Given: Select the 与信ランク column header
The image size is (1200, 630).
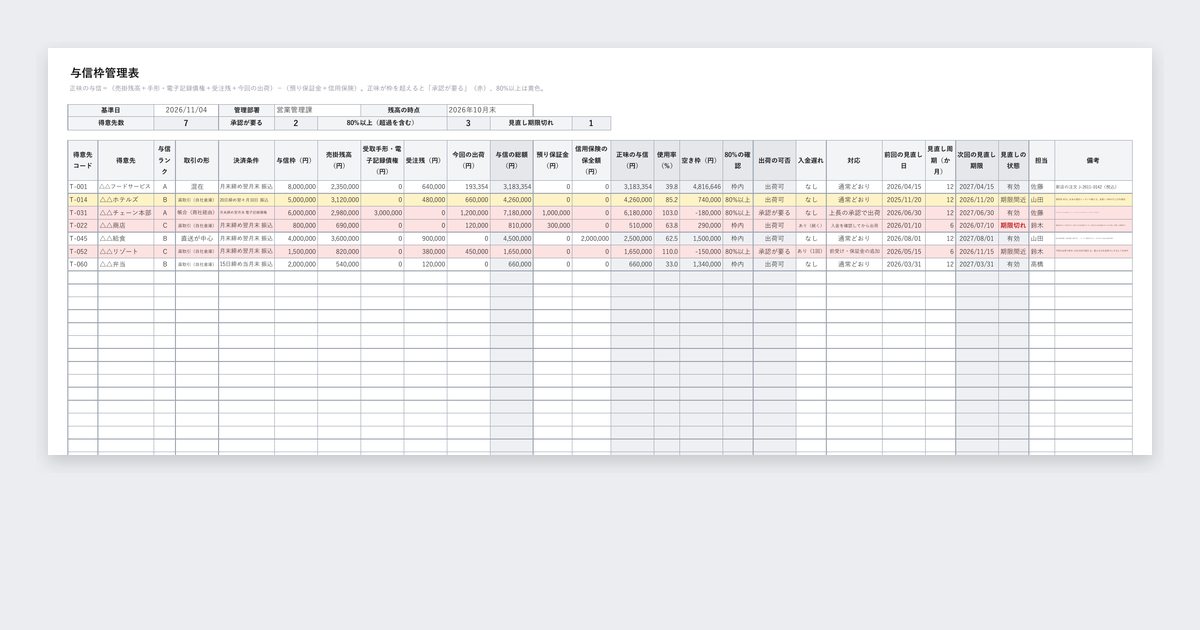Looking at the screenshot, I should (165, 160).
